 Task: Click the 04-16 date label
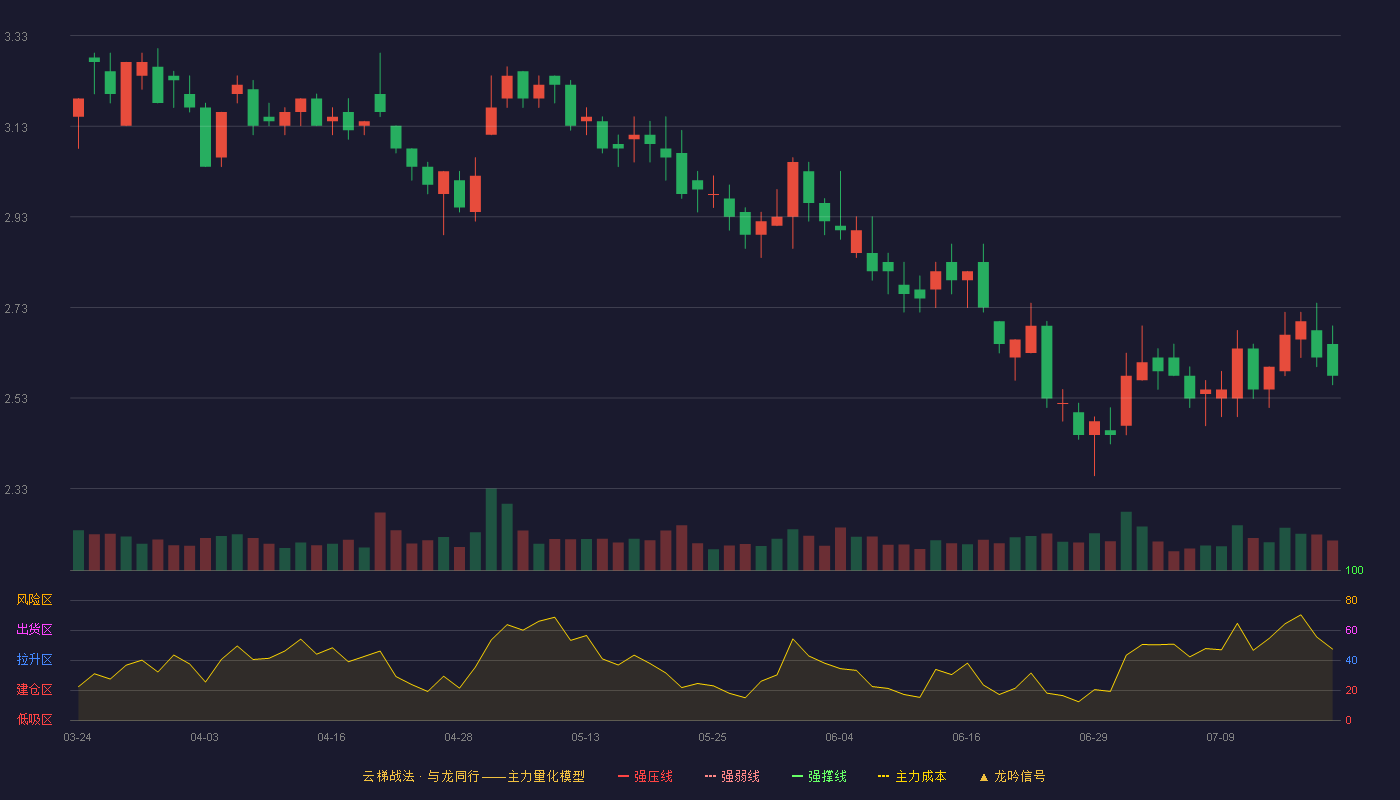[x=331, y=737]
